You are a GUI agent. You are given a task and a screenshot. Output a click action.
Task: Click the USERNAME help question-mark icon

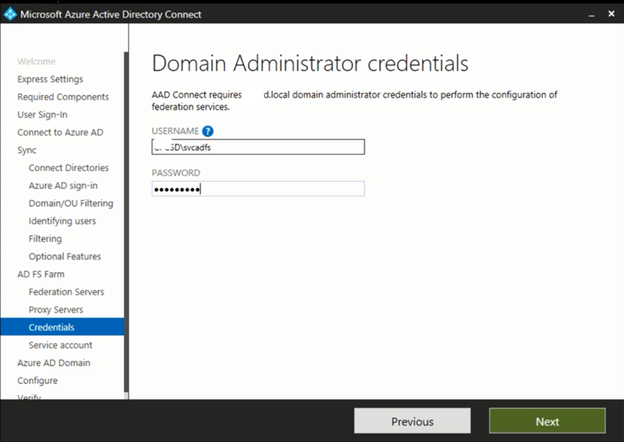(x=207, y=131)
